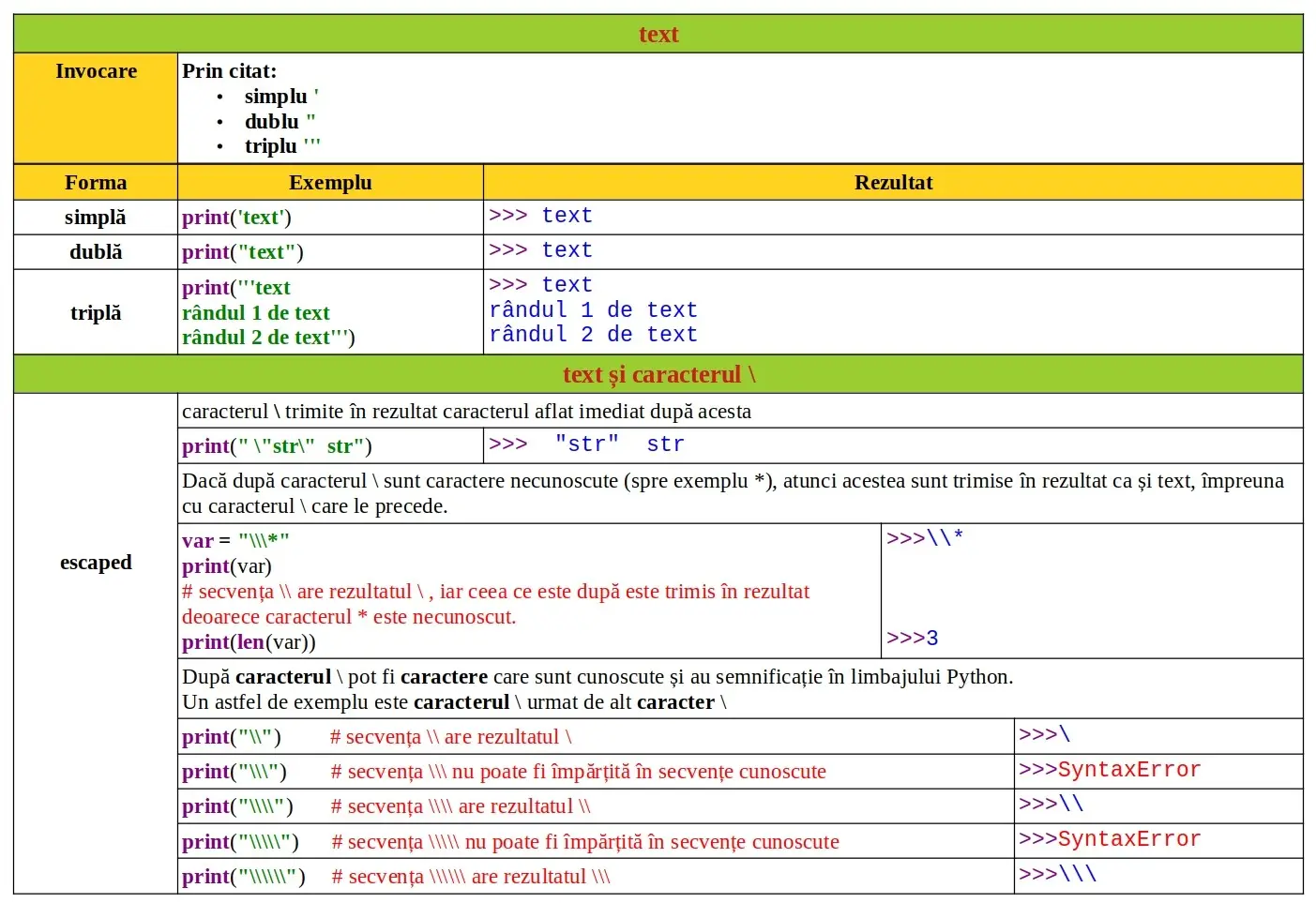Click the 'Forma' column header
Image resolution: width=1316 pixels, height=903 pixels.
[x=96, y=183]
